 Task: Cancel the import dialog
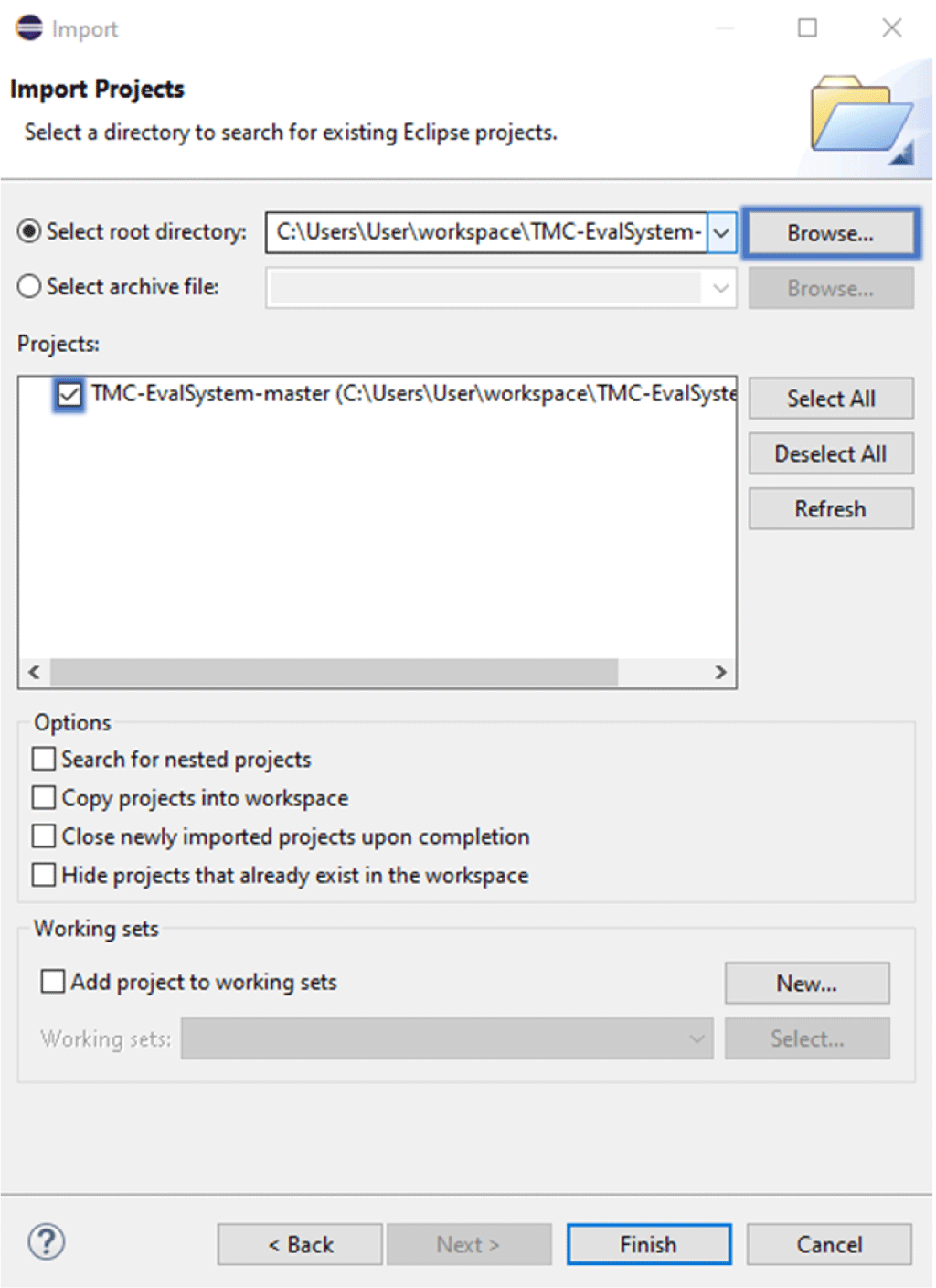tap(829, 1244)
